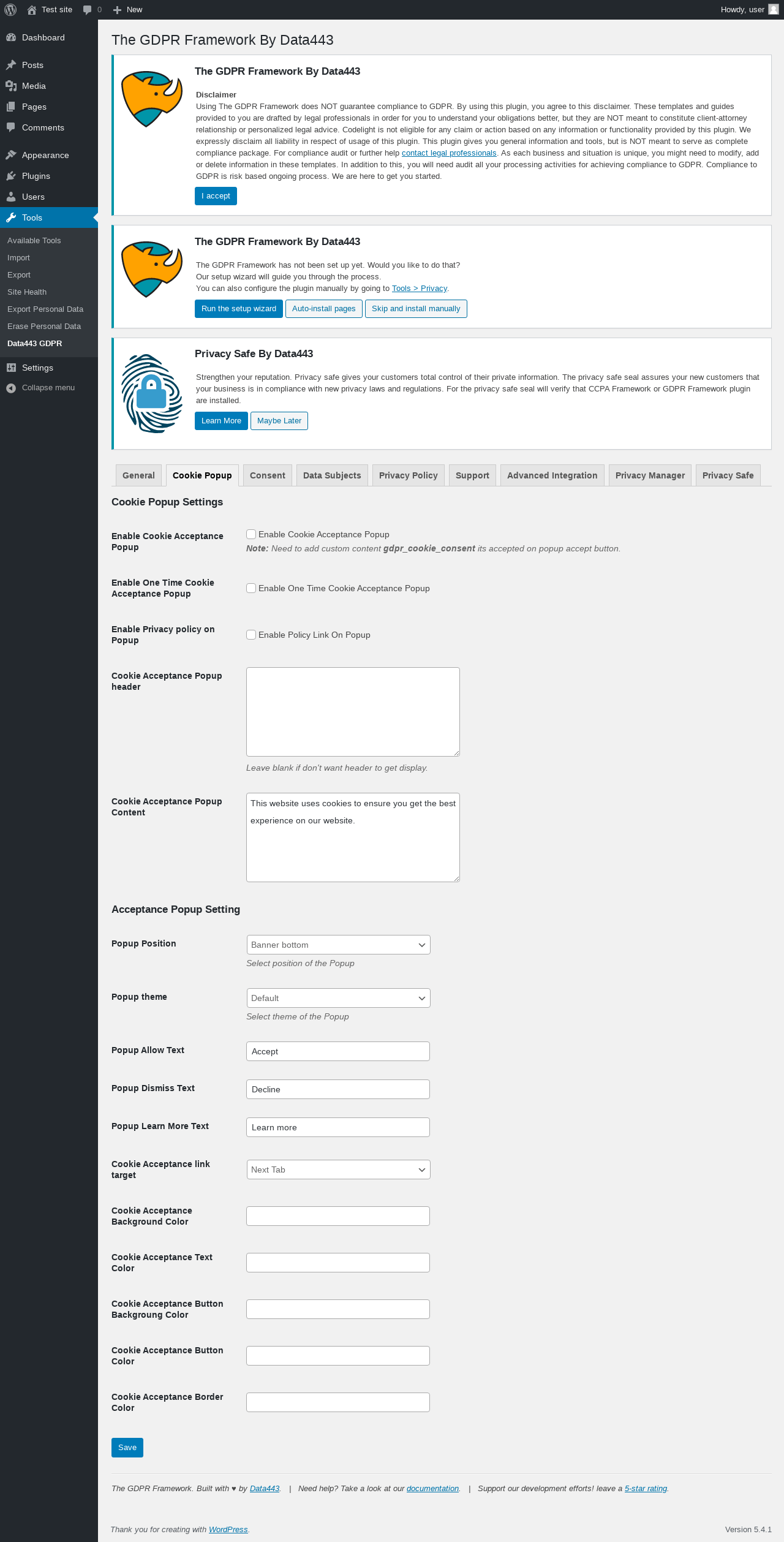Click the Plugins plug icon
This screenshot has height=1542, width=784.
click(11, 176)
